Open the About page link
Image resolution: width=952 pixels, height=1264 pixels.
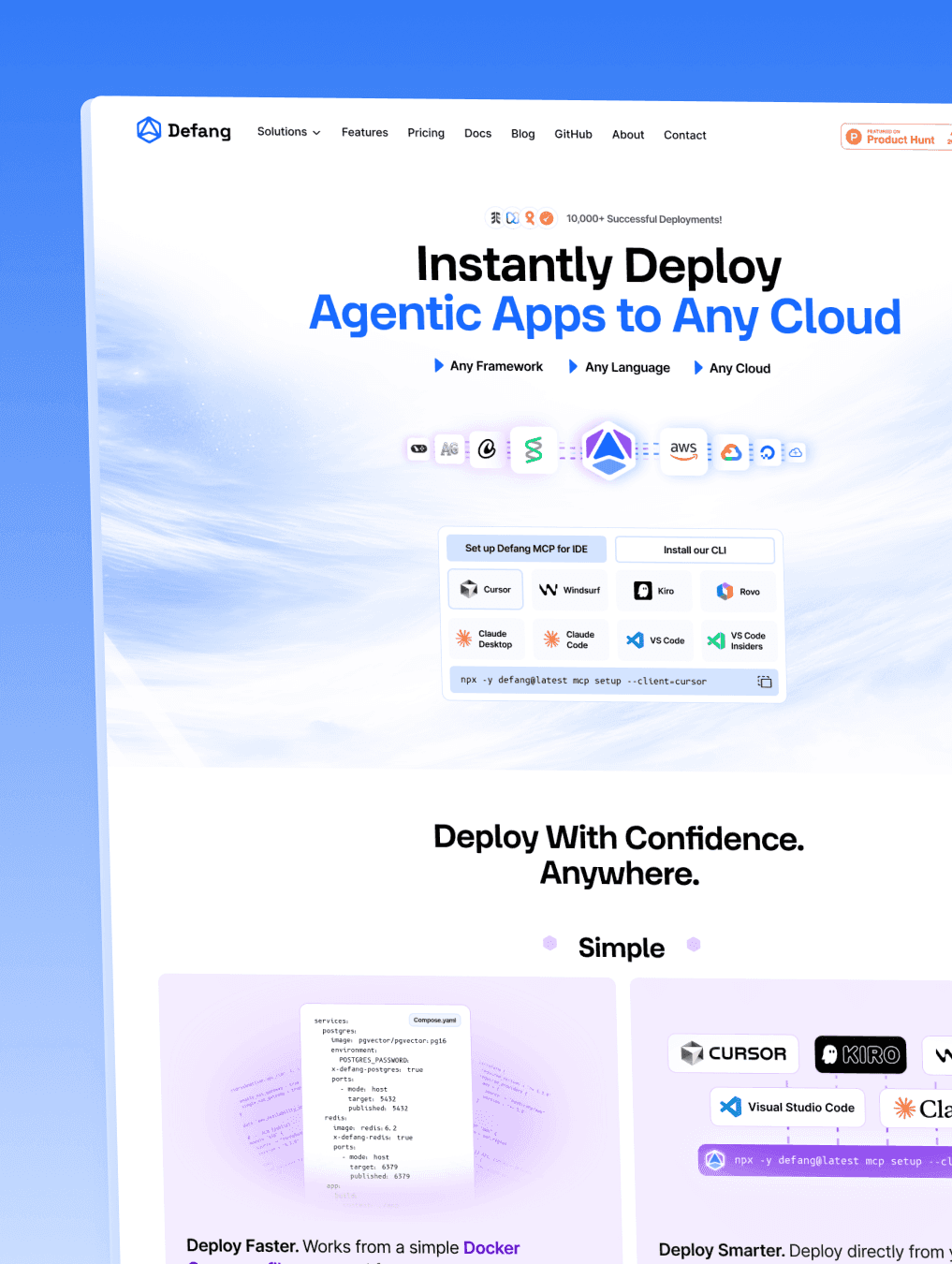628,135
